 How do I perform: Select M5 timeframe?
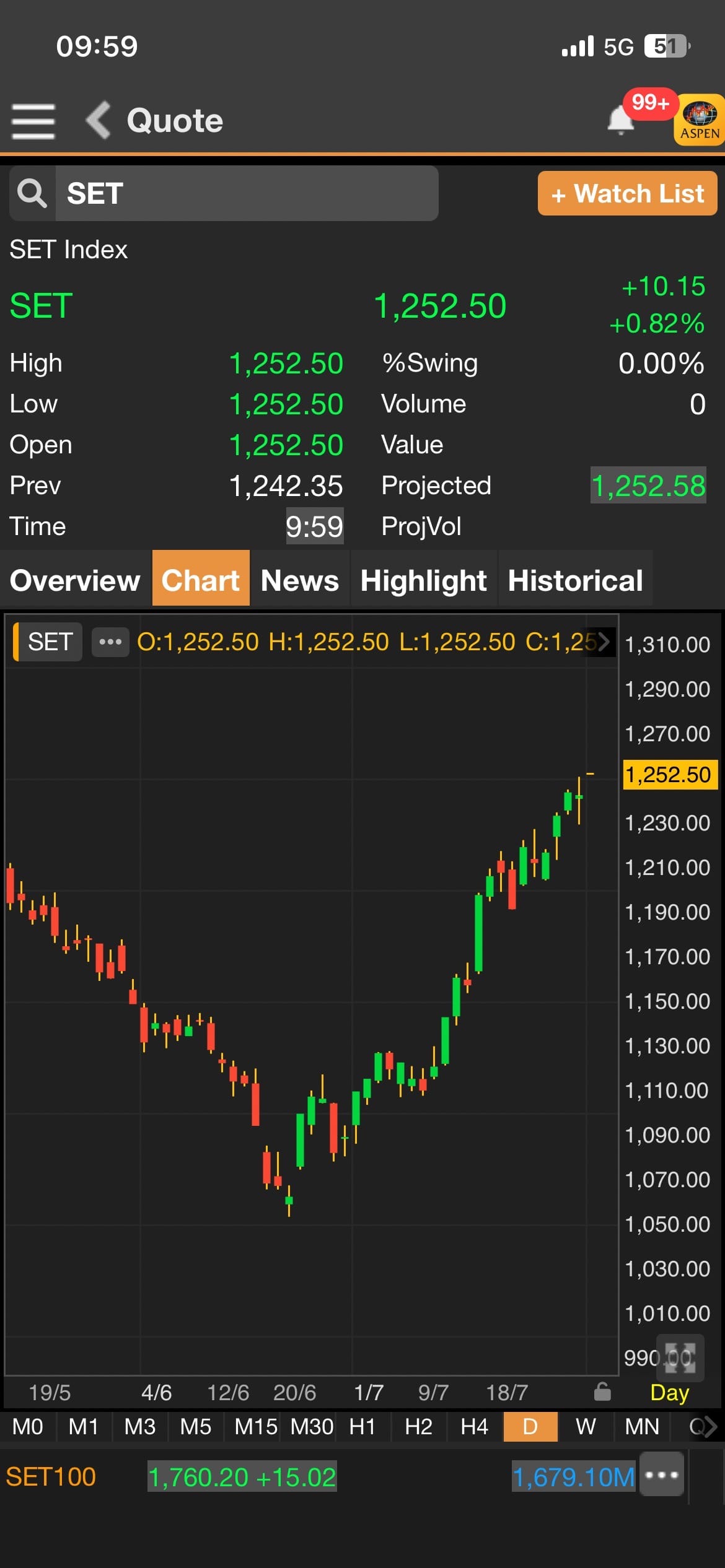195,1427
